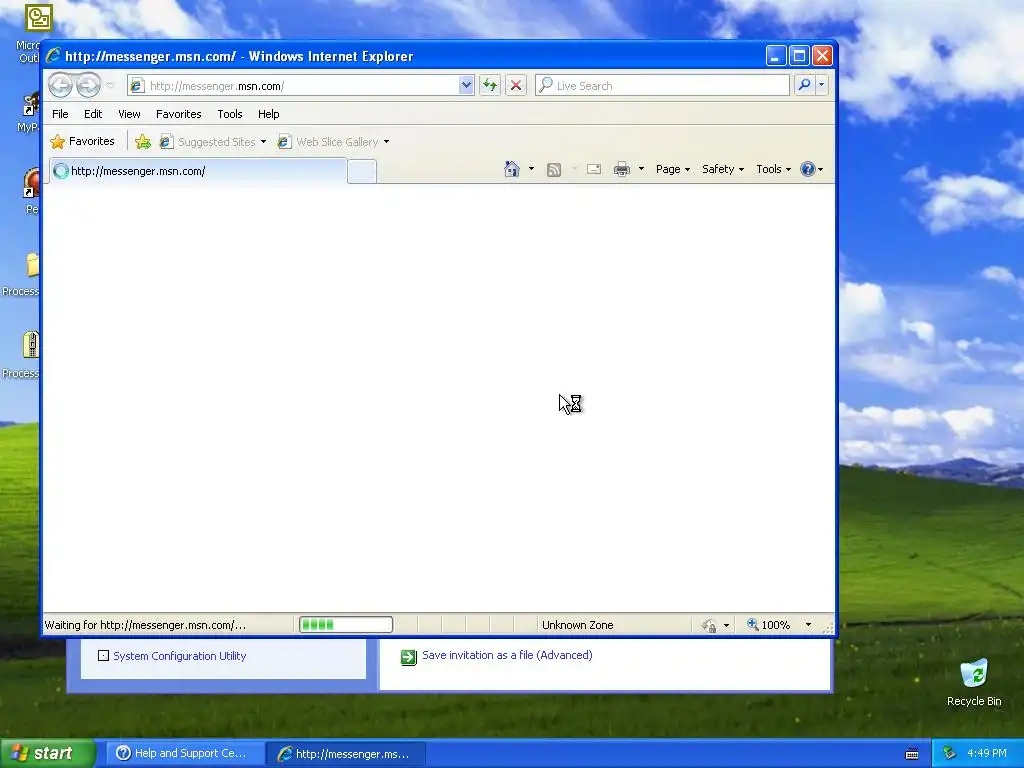Expand the Print options dropdown arrow
The width and height of the screenshot is (1024, 768).
[641, 169]
